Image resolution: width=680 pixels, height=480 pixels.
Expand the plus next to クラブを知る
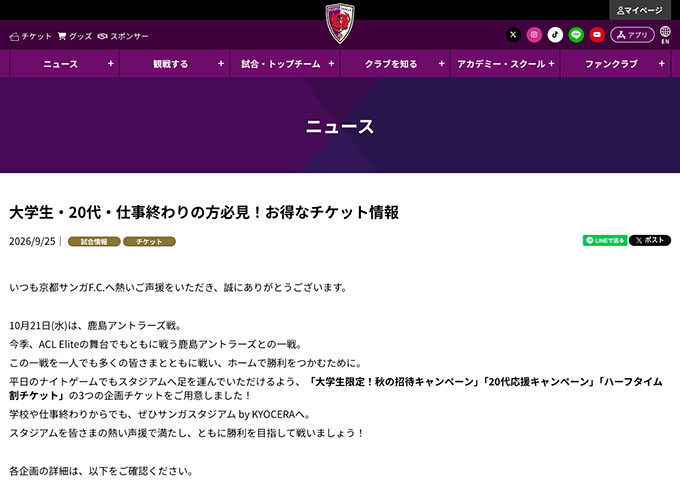[441, 64]
